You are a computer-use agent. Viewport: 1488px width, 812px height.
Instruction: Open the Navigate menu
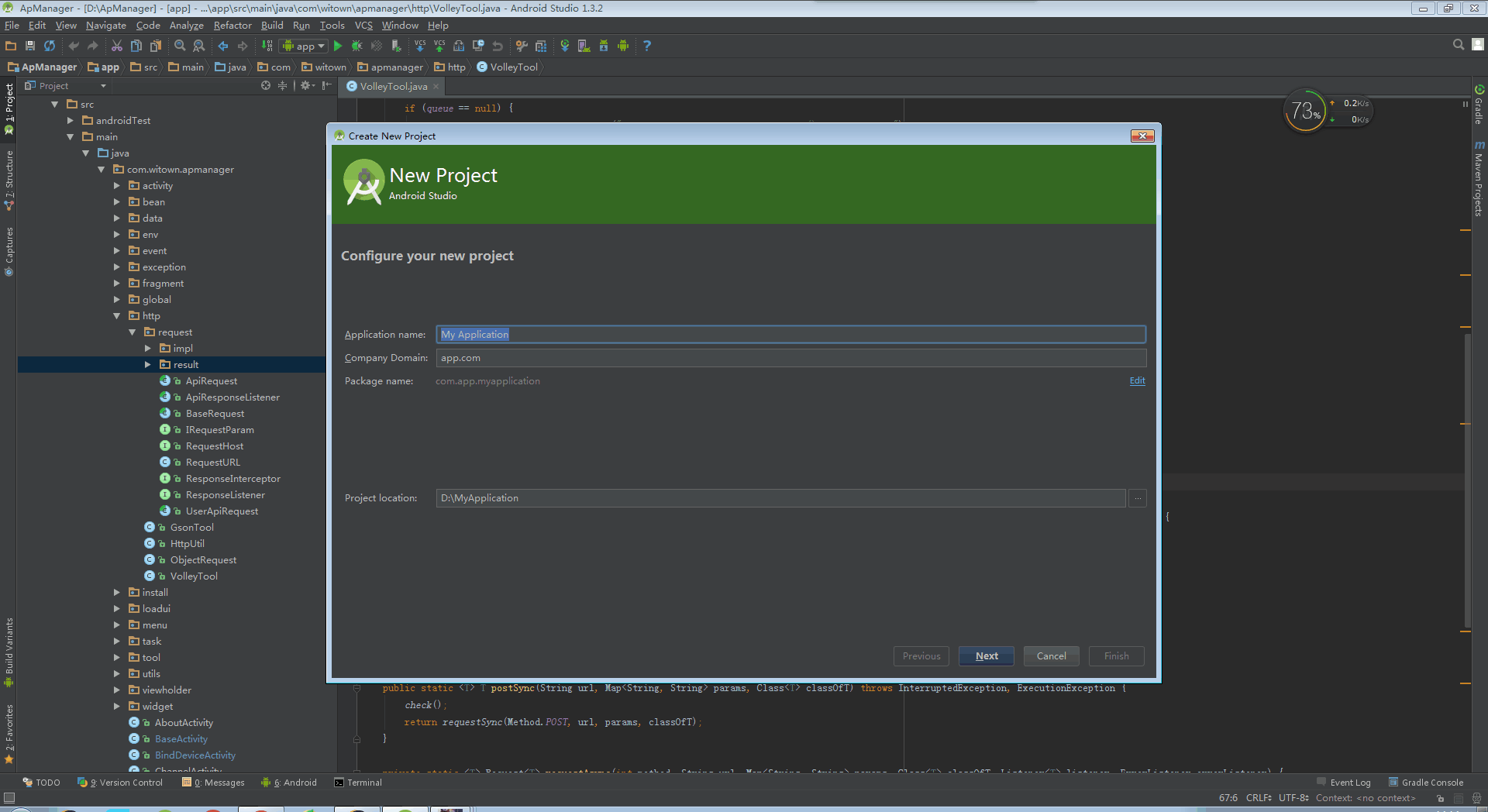tap(106, 26)
